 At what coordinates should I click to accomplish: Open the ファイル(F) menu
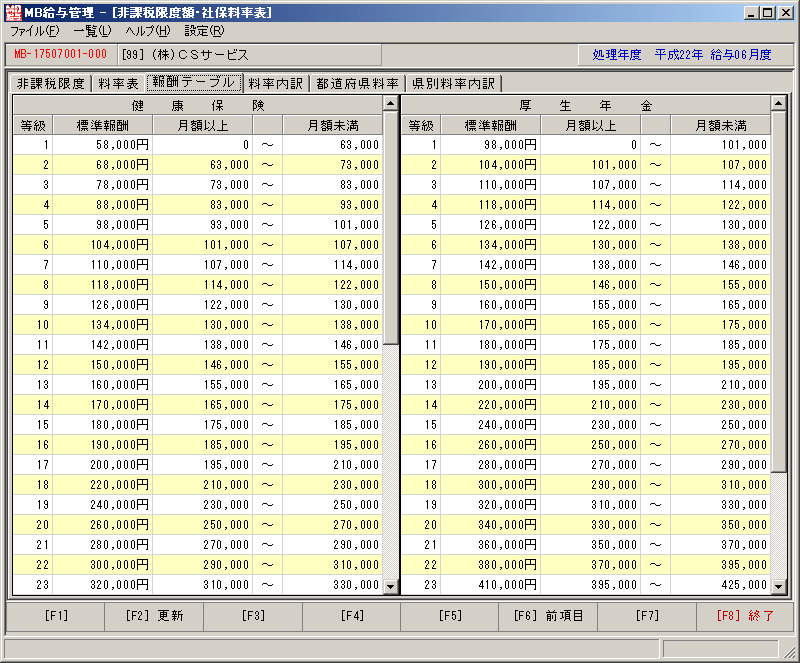[x=35, y=31]
